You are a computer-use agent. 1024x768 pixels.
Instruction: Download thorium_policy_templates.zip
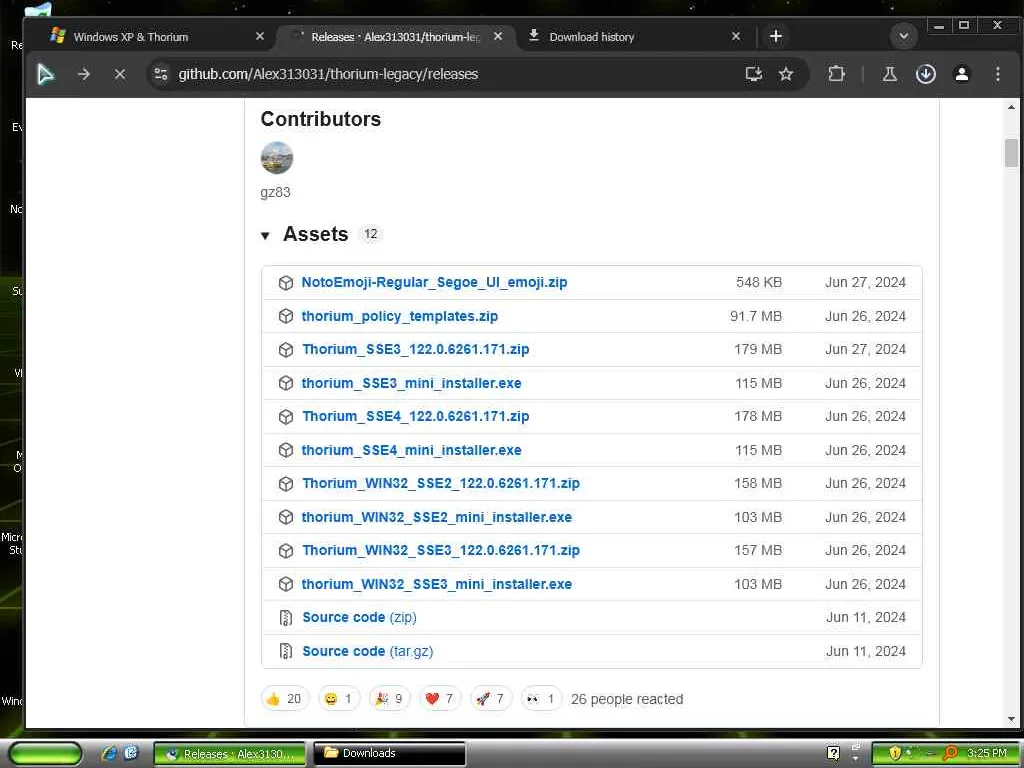(400, 317)
